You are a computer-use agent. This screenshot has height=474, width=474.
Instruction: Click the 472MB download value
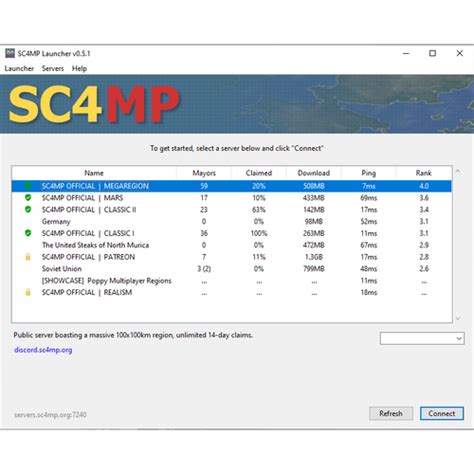pyautogui.click(x=314, y=245)
